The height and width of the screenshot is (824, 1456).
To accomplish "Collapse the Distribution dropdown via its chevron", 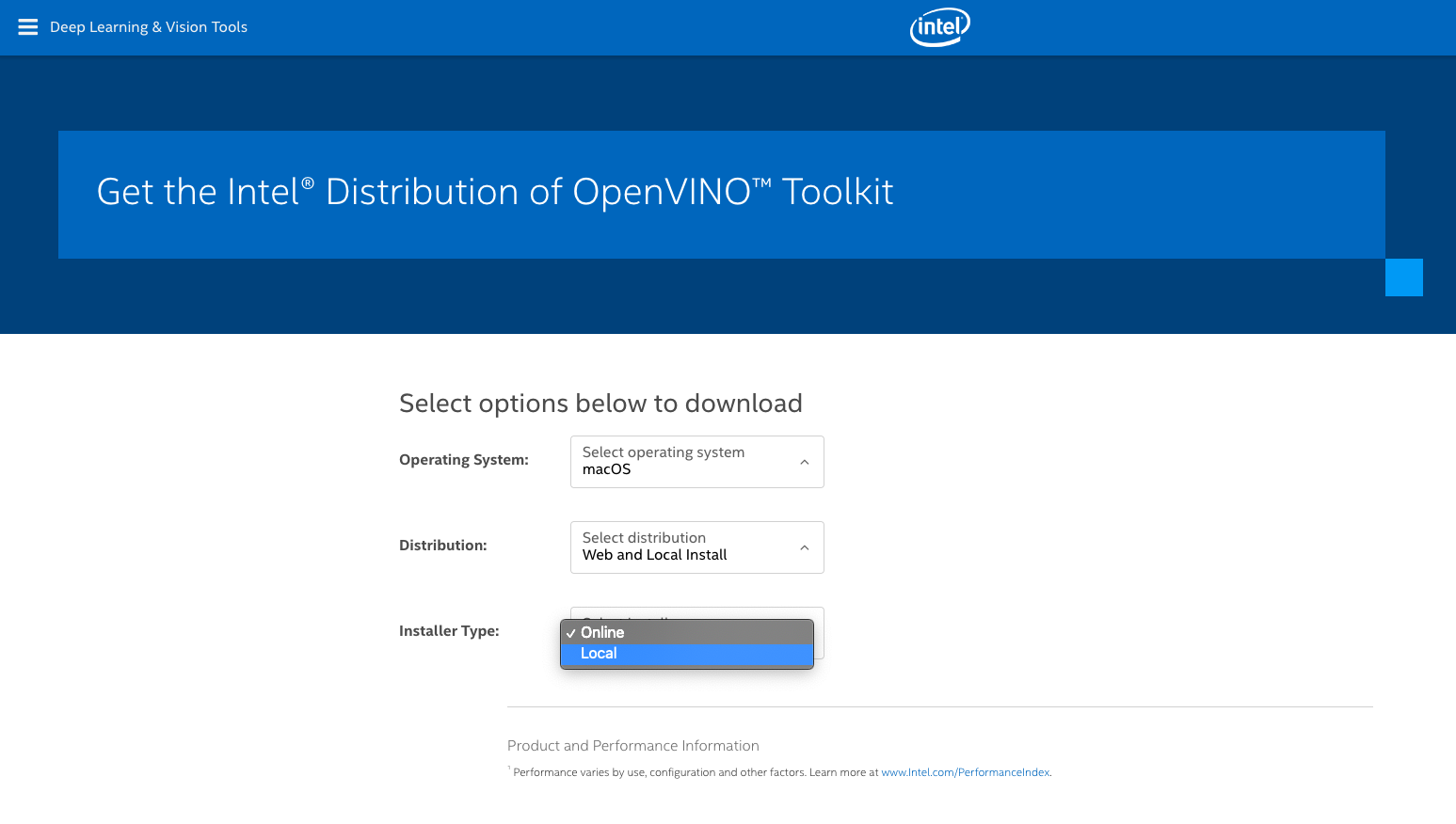I will (804, 547).
